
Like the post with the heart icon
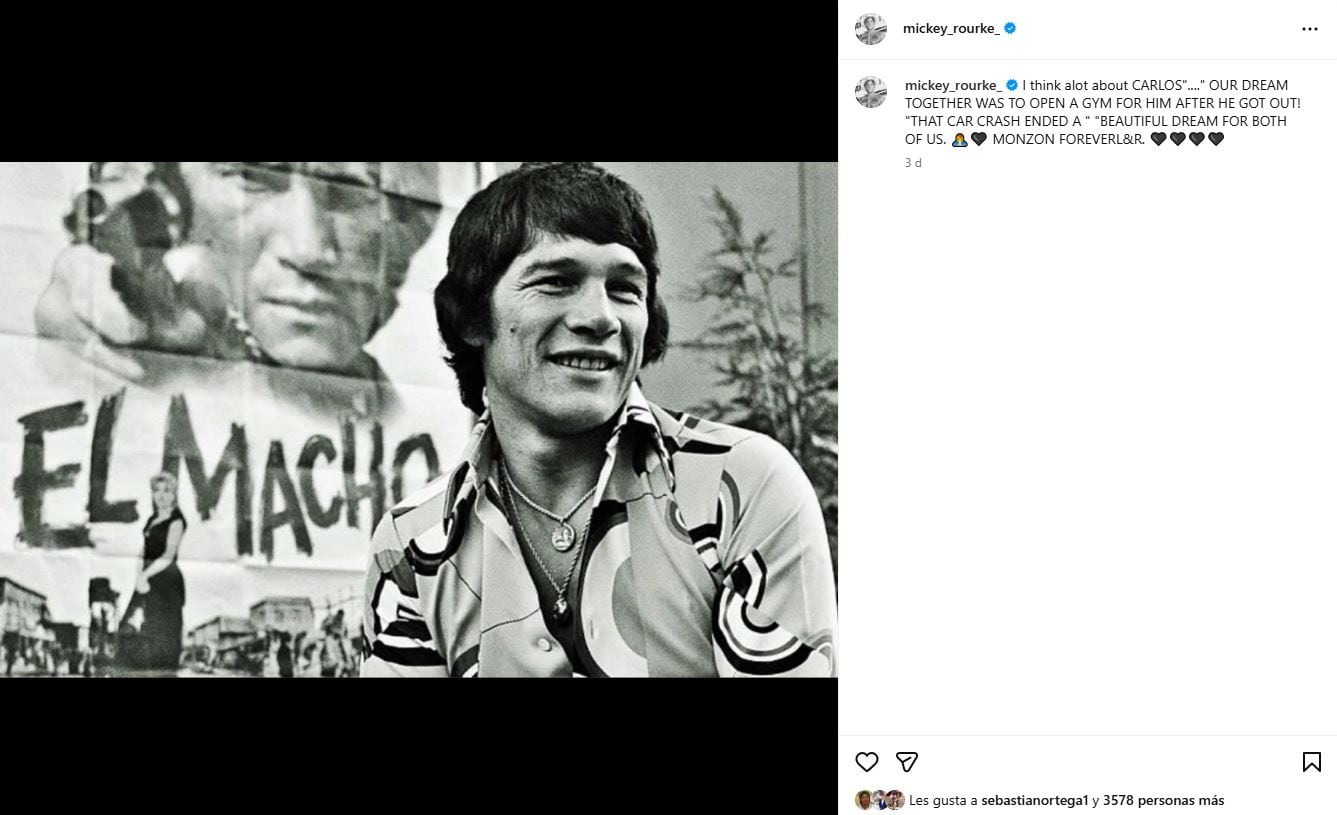(866, 762)
